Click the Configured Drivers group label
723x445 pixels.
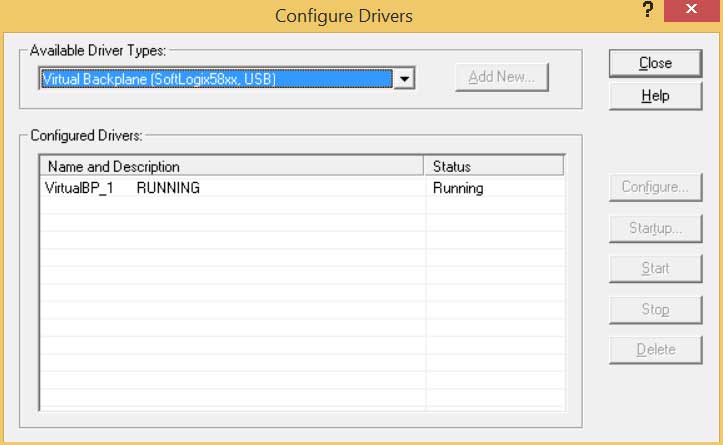pos(86,136)
